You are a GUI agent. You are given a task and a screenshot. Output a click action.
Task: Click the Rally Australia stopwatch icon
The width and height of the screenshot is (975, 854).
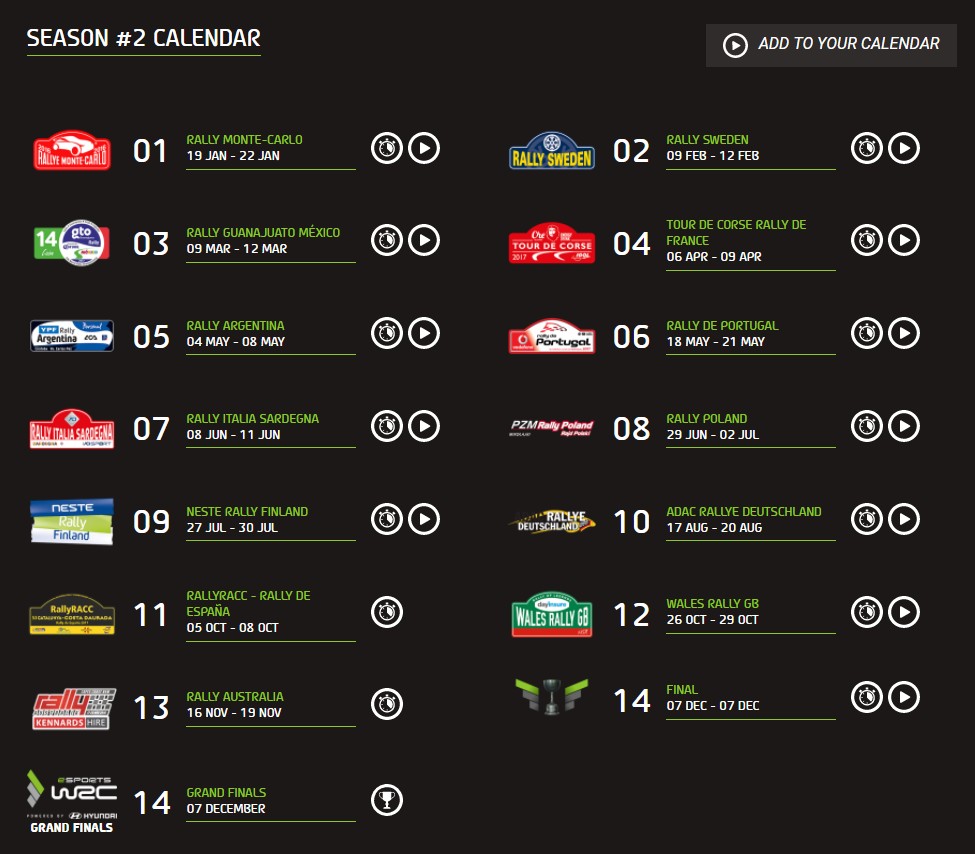click(387, 704)
